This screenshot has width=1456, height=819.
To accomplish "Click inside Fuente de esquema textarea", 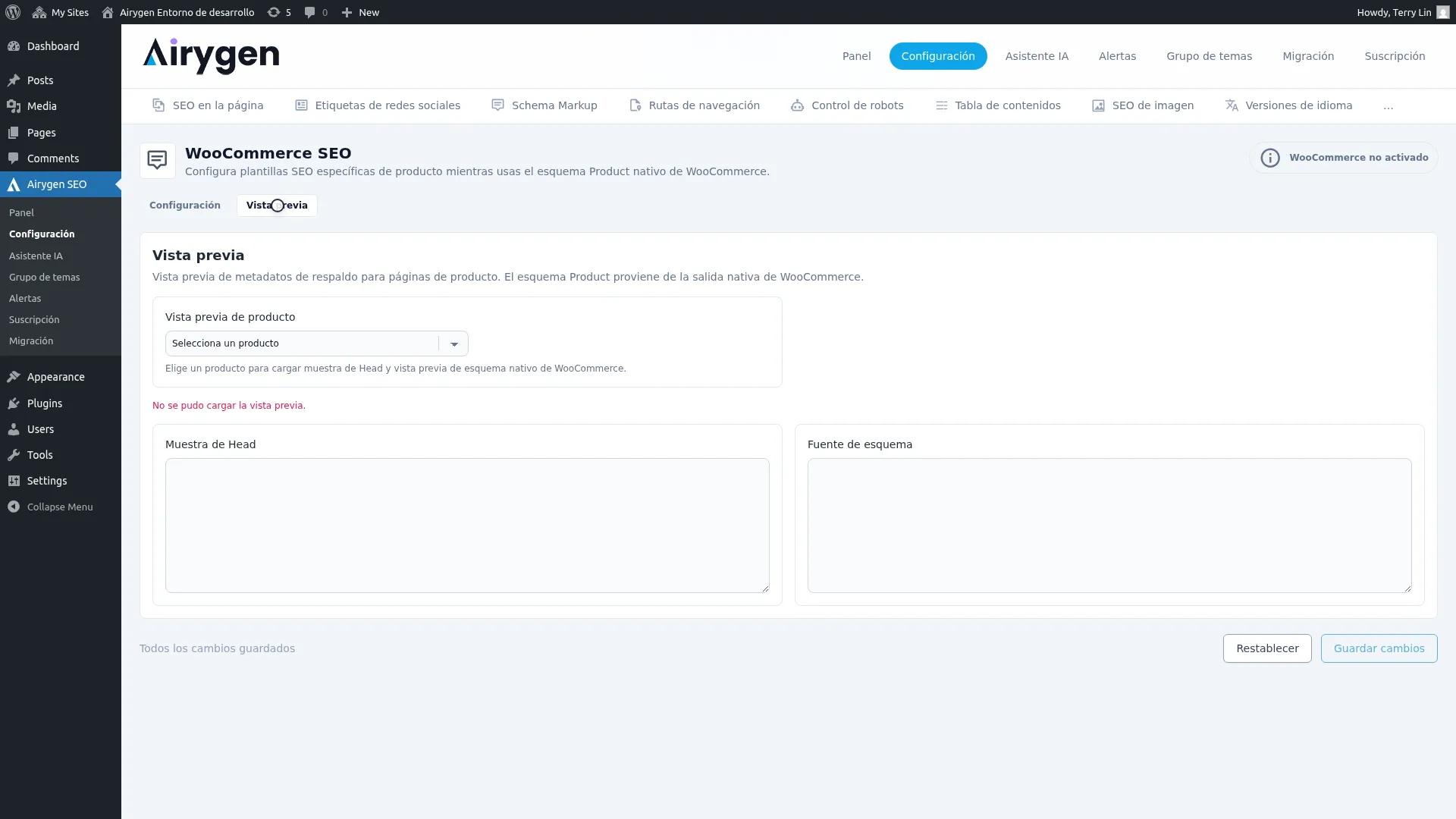I will click(1109, 525).
